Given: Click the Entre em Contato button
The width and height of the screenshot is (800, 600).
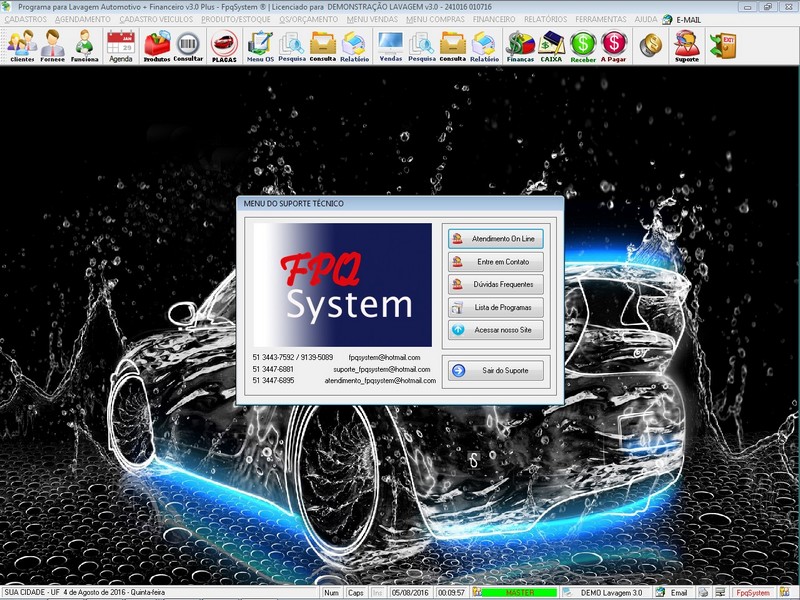Looking at the screenshot, I should 495,262.
